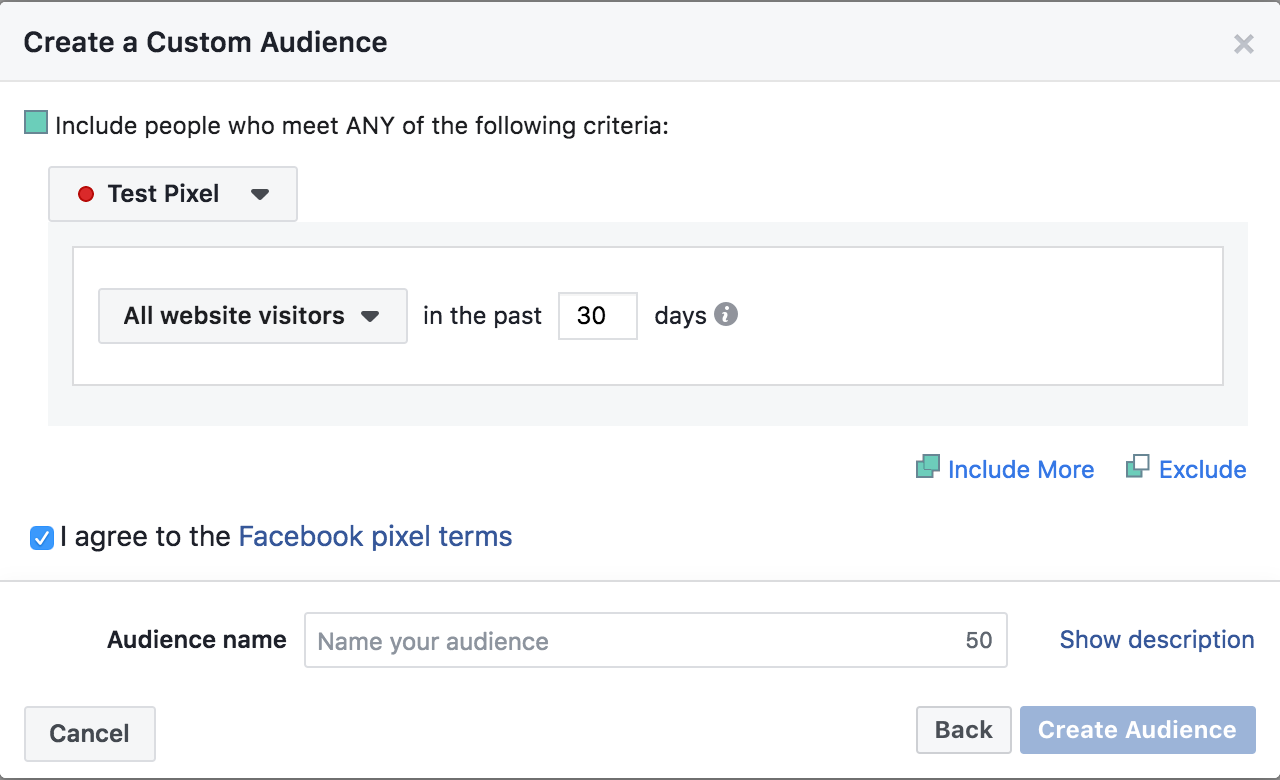Open the Test Pixel dropdown
Image resolution: width=1280 pixels, height=780 pixels.
pos(173,194)
